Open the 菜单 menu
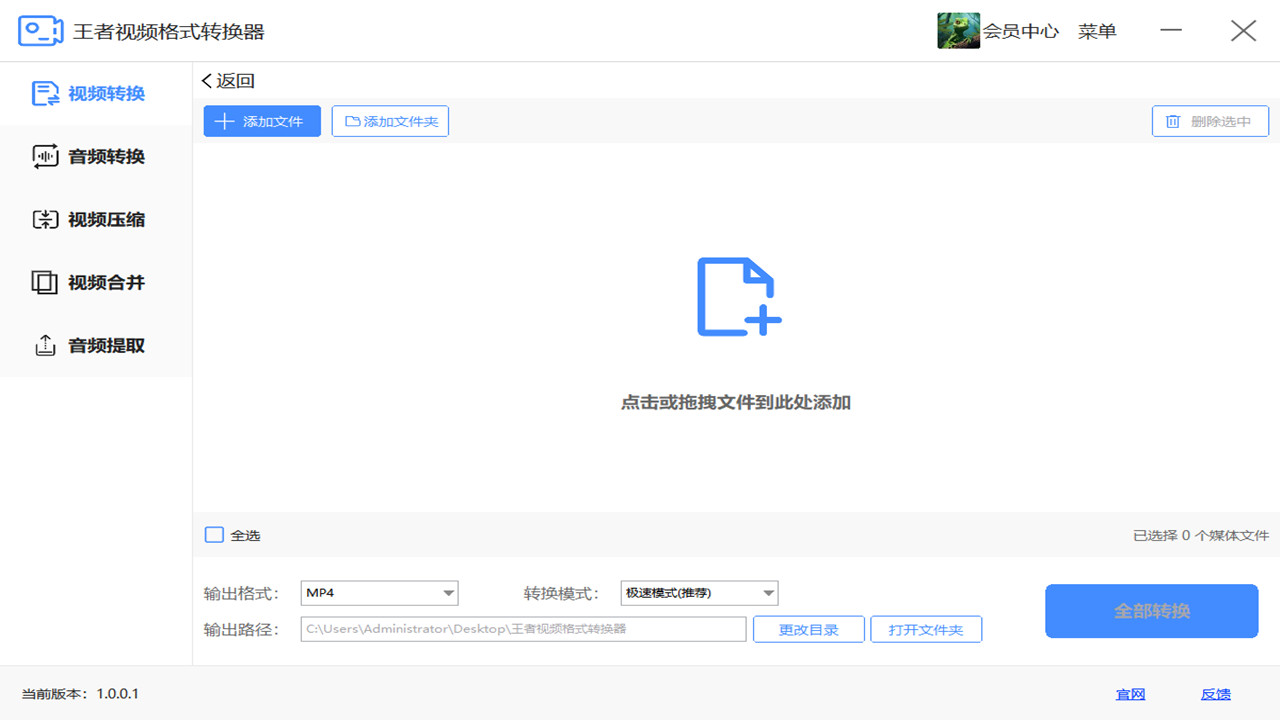1280x720 pixels. pos(1096,30)
